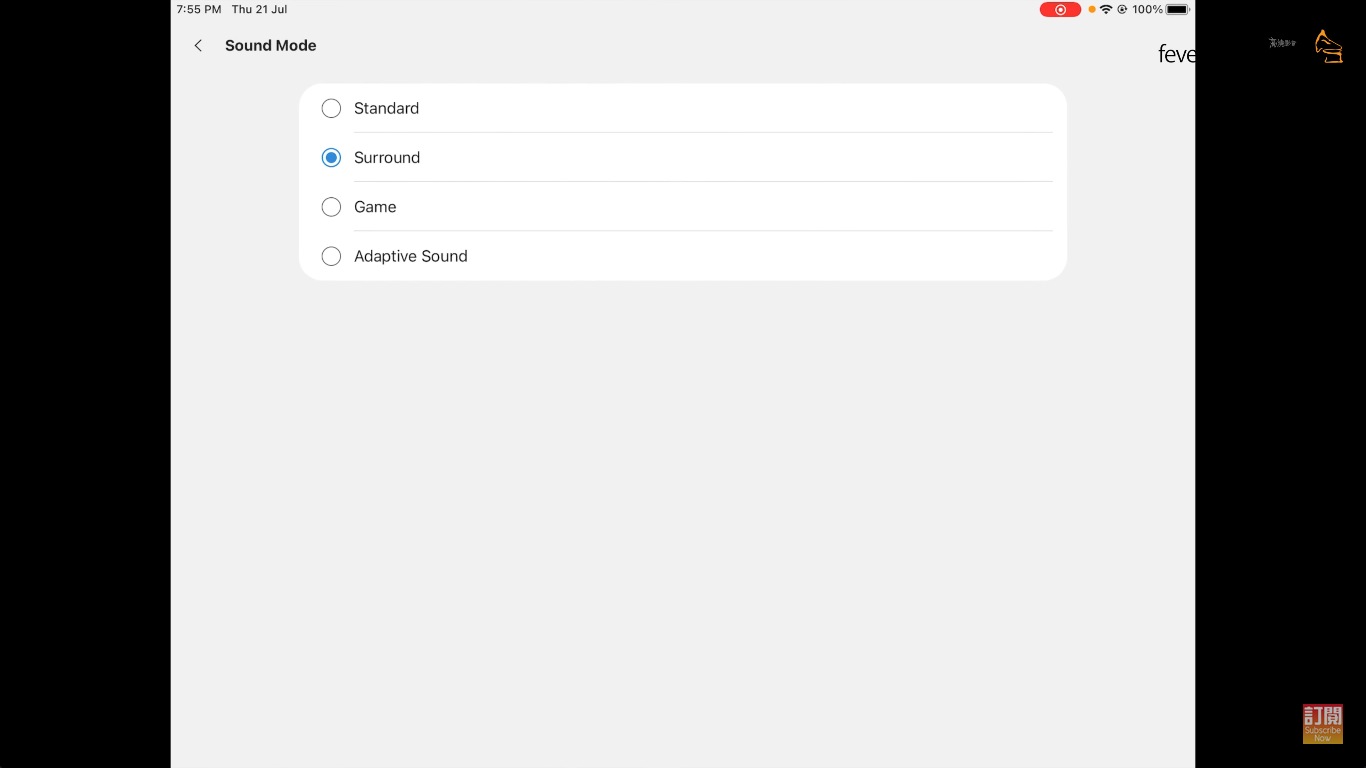1366x768 pixels.
Task: Enable the Adaptive Sound radio button
Action: pyautogui.click(x=331, y=257)
